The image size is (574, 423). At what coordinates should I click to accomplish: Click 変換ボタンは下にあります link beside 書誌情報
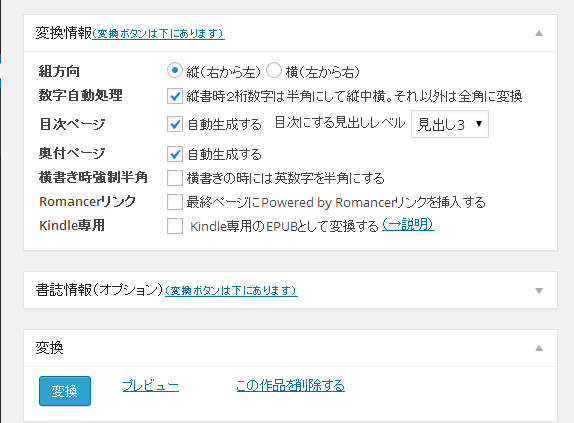tap(231, 291)
